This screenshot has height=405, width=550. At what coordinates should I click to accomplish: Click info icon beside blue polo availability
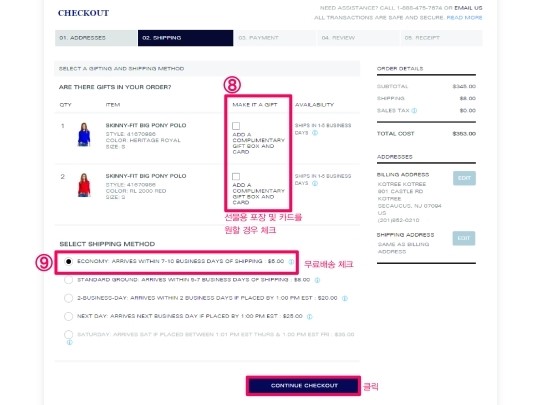tap(315, 133)
